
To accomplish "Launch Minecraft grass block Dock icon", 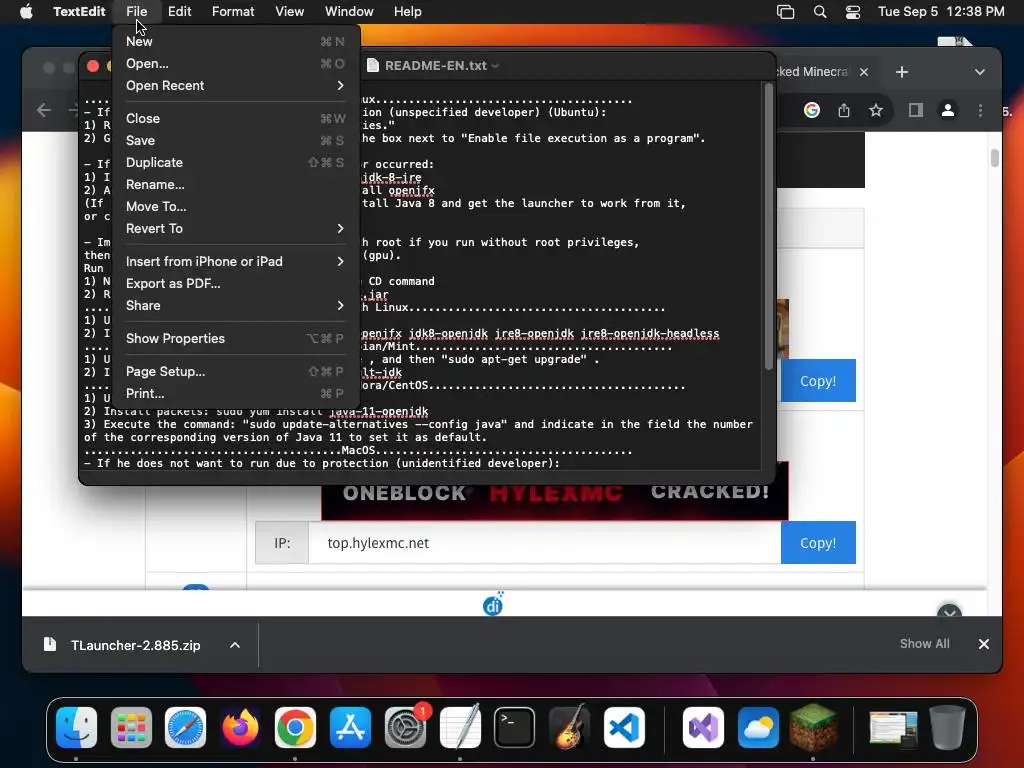I will click(x=813, y=727).
